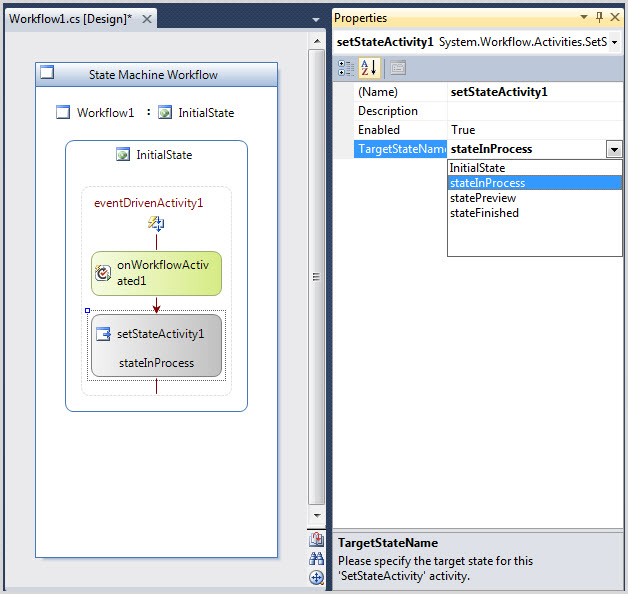628x594 pixels.
Task: Click the pan tool icon below the scrollbar
Action: tap(316, 577)
